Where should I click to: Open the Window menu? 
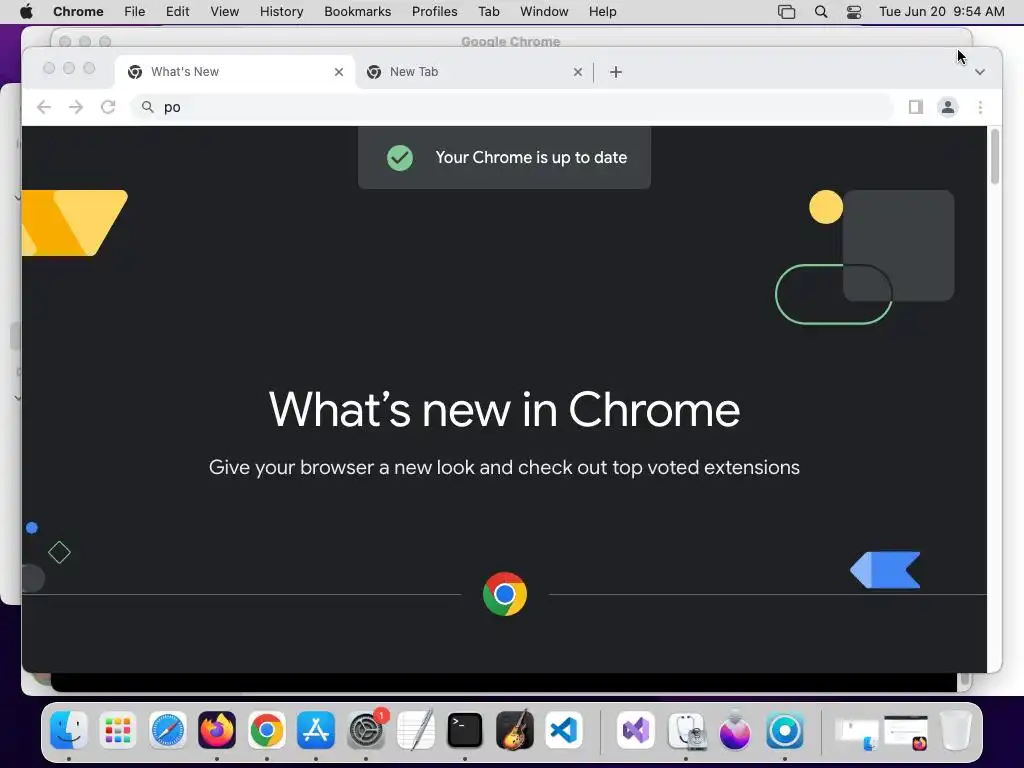[544, 12]
